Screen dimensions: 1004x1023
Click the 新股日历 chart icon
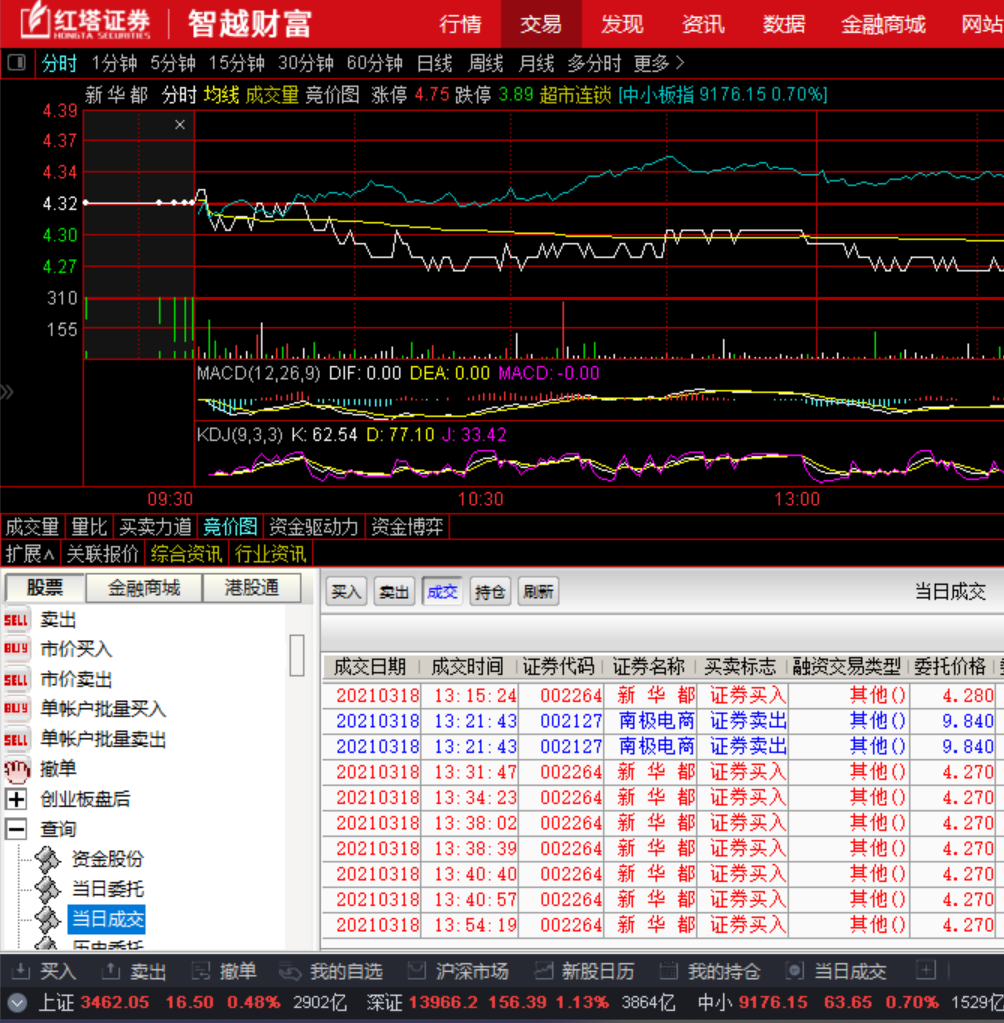(x=543, y=971)
